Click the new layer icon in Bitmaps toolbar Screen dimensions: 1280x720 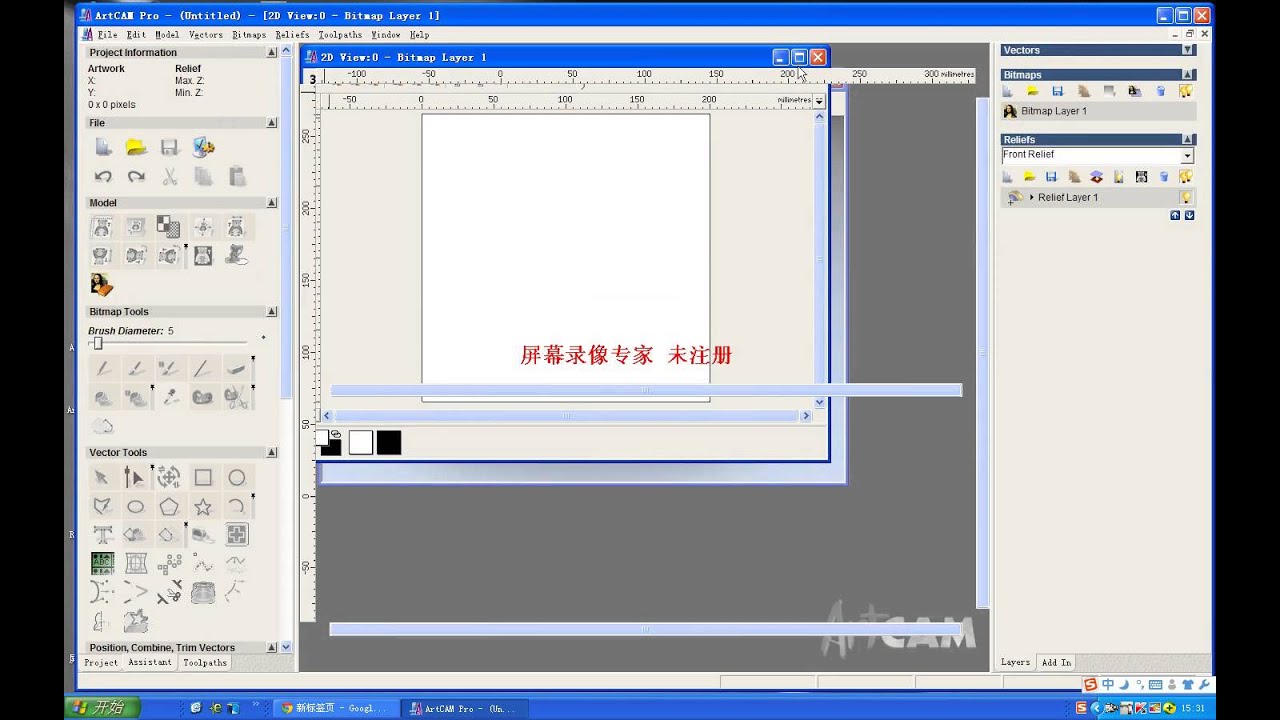point(1008,91)
